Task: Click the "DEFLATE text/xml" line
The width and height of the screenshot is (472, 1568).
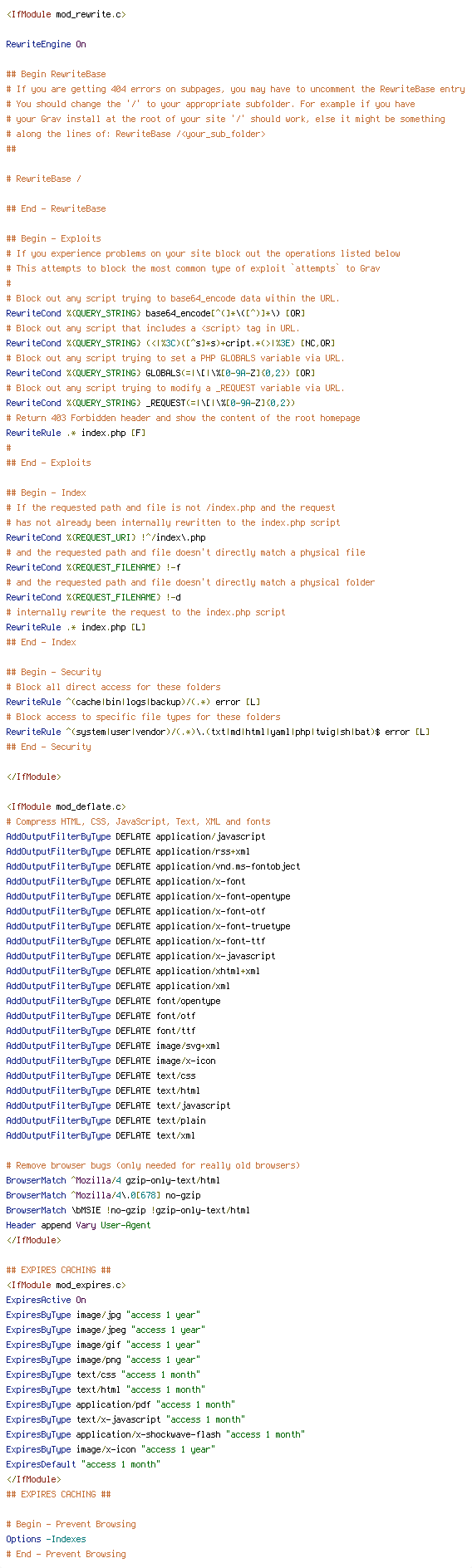Action: click(x=101, y=1135)
